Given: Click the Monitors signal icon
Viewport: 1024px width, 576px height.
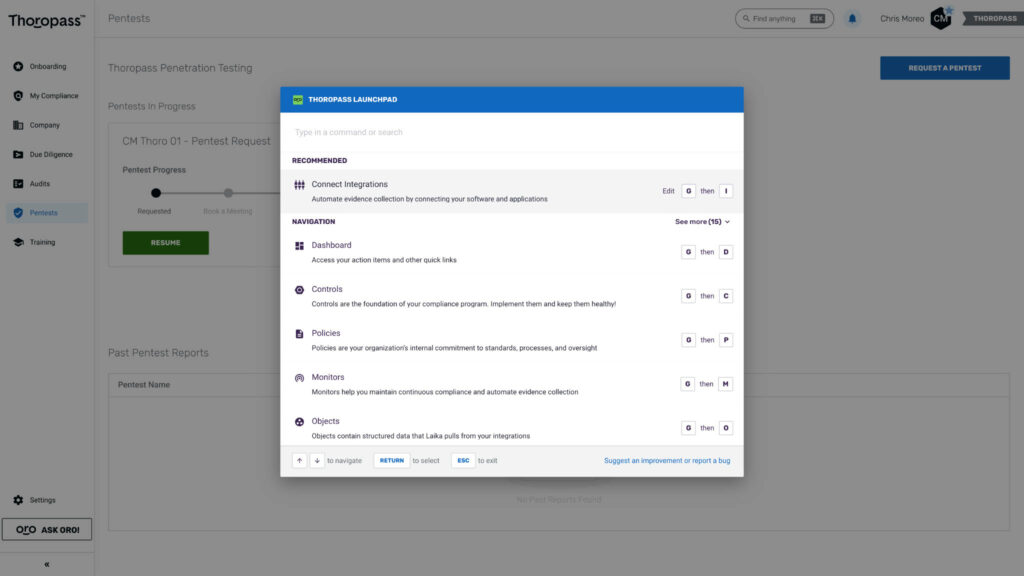Looking at the screenshot, I should click(x=299, y=378).
